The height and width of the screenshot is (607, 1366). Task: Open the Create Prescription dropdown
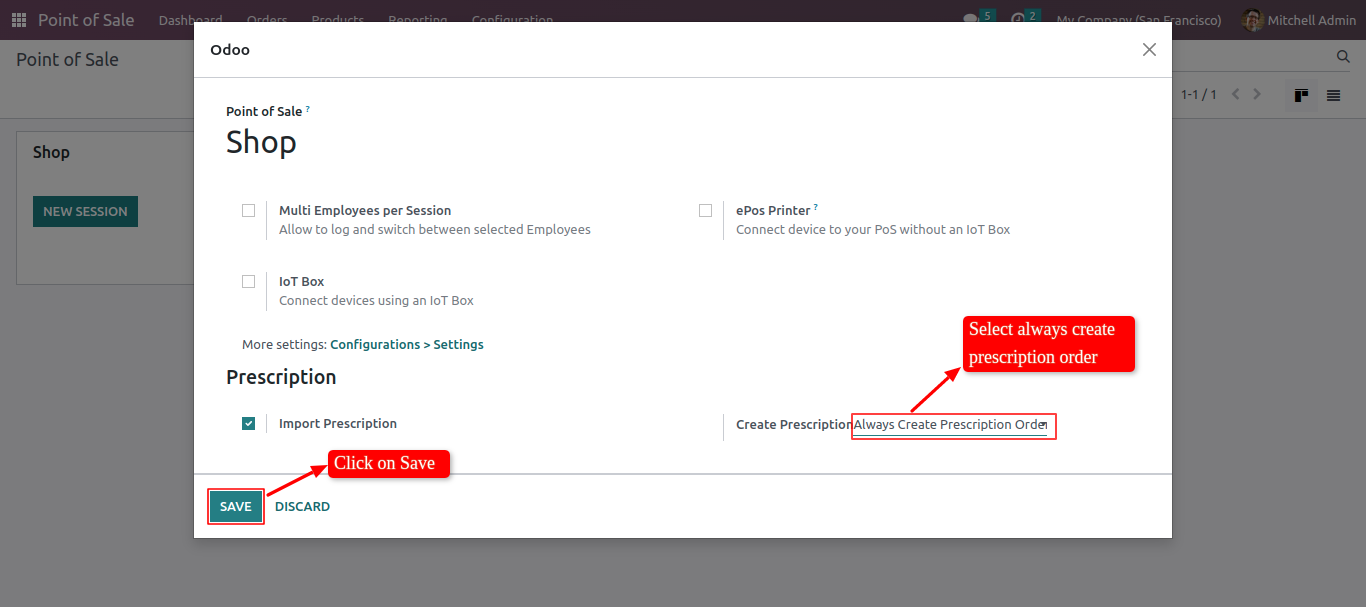(x=950, y=425)
